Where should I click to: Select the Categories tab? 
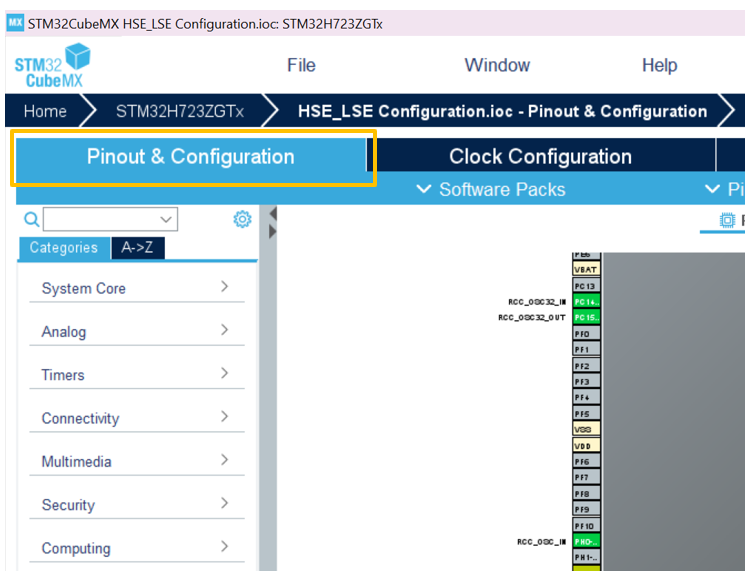point(64,248)
